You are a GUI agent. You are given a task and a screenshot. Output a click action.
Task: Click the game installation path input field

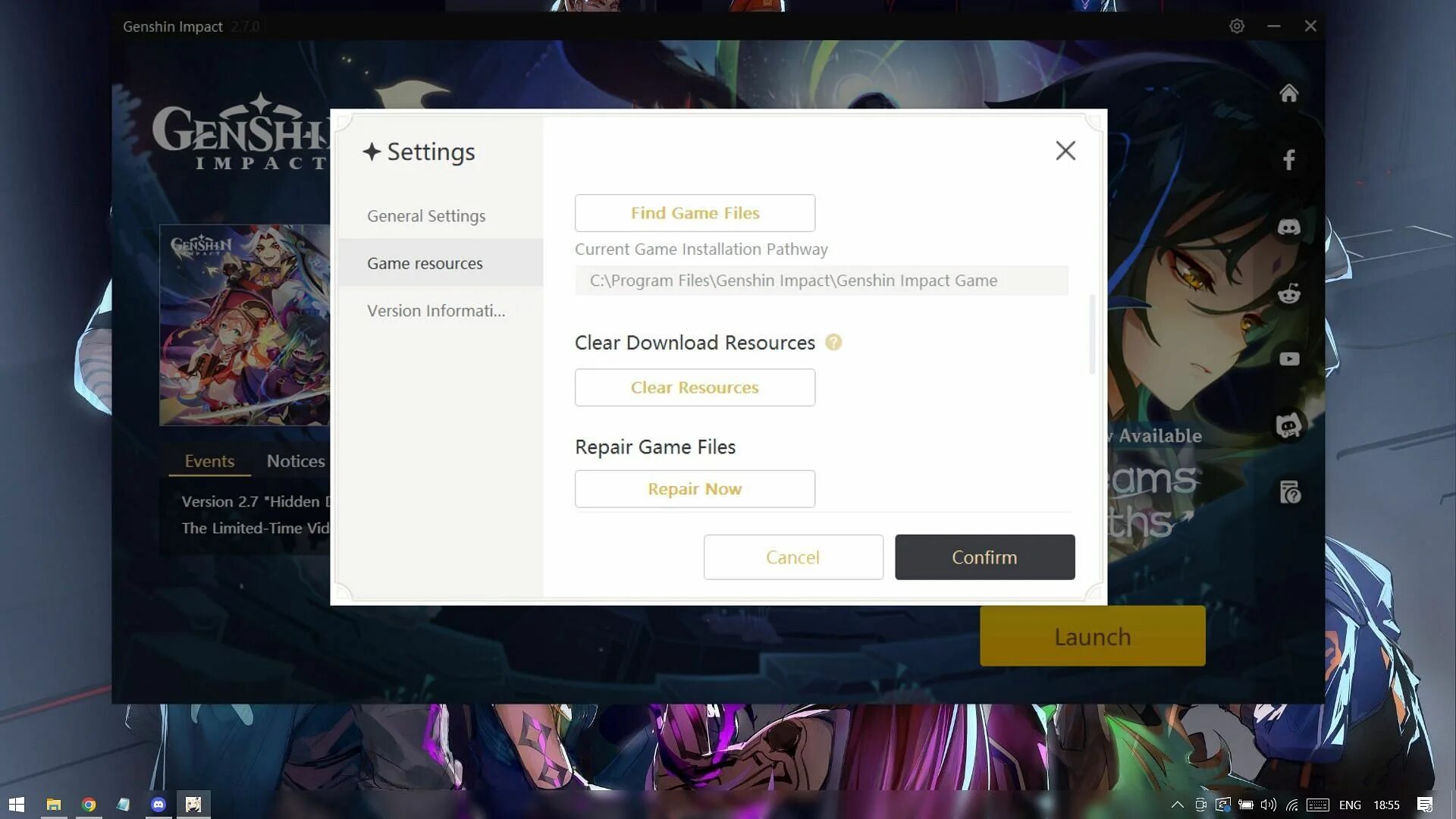821,280
